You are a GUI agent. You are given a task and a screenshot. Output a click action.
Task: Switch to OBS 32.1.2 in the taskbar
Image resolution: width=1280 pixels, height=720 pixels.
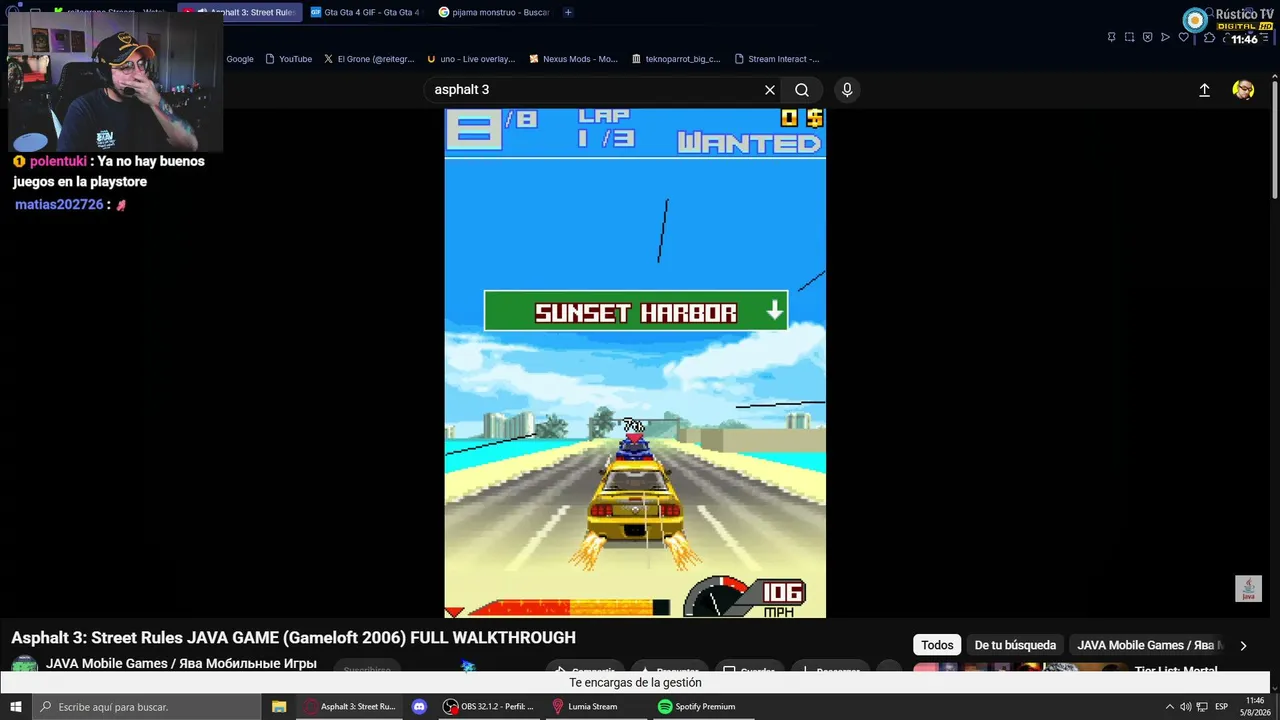(491, 707)
